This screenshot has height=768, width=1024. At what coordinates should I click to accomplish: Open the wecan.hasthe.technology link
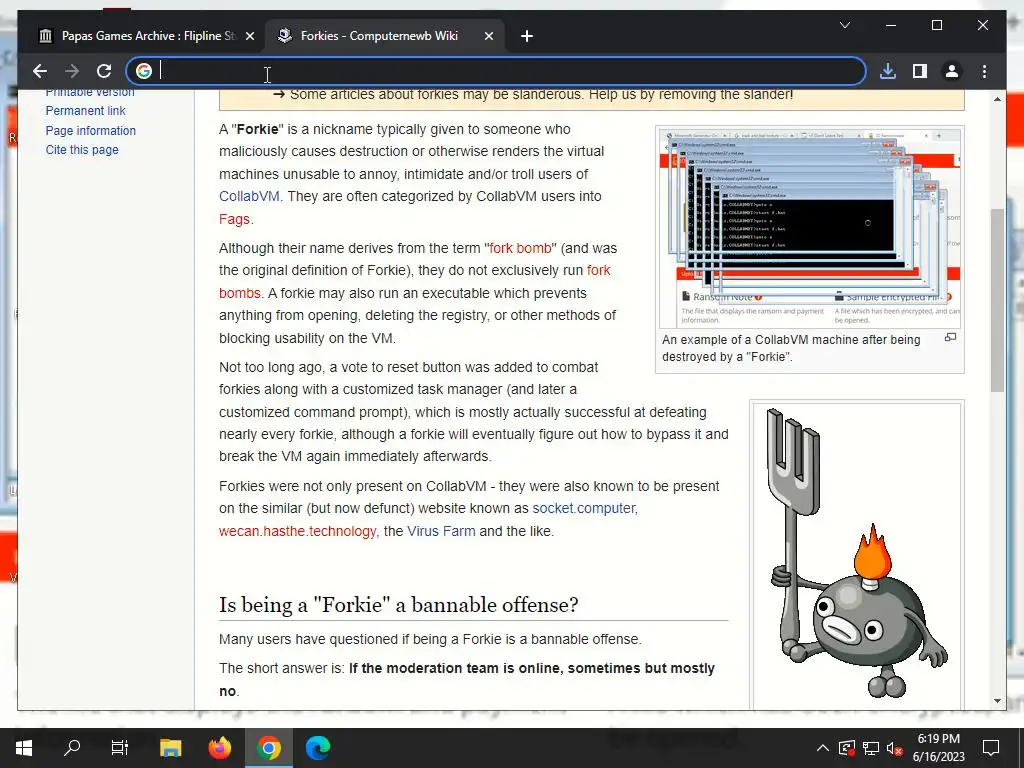coord(298,531)
